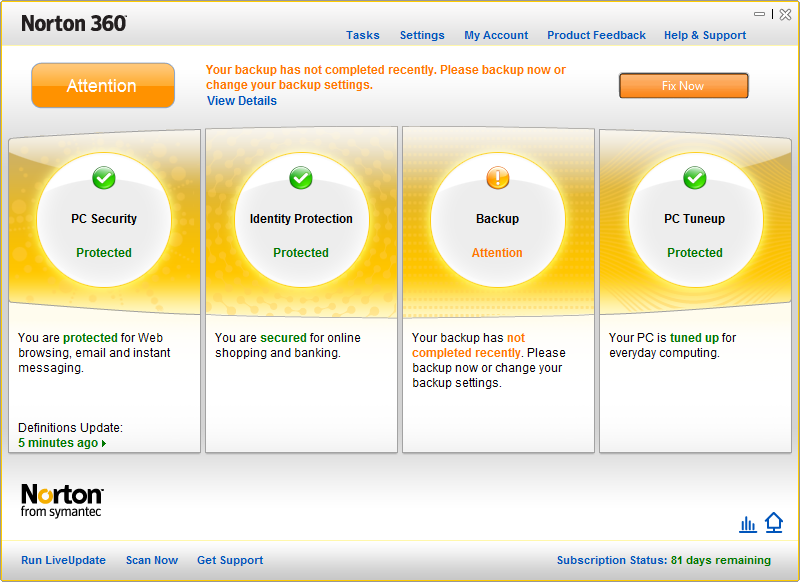This screenshot has width=800, height=582.
Task: Click the 'tuned up for everyday computing' description
Action: [x=672, y=345]
